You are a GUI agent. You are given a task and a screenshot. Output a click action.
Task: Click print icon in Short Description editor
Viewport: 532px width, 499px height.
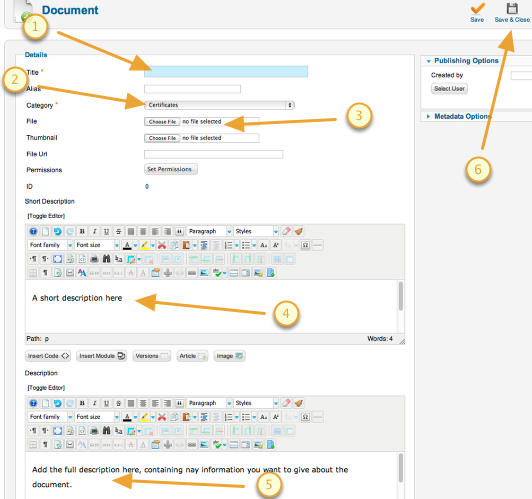(94, 259)
